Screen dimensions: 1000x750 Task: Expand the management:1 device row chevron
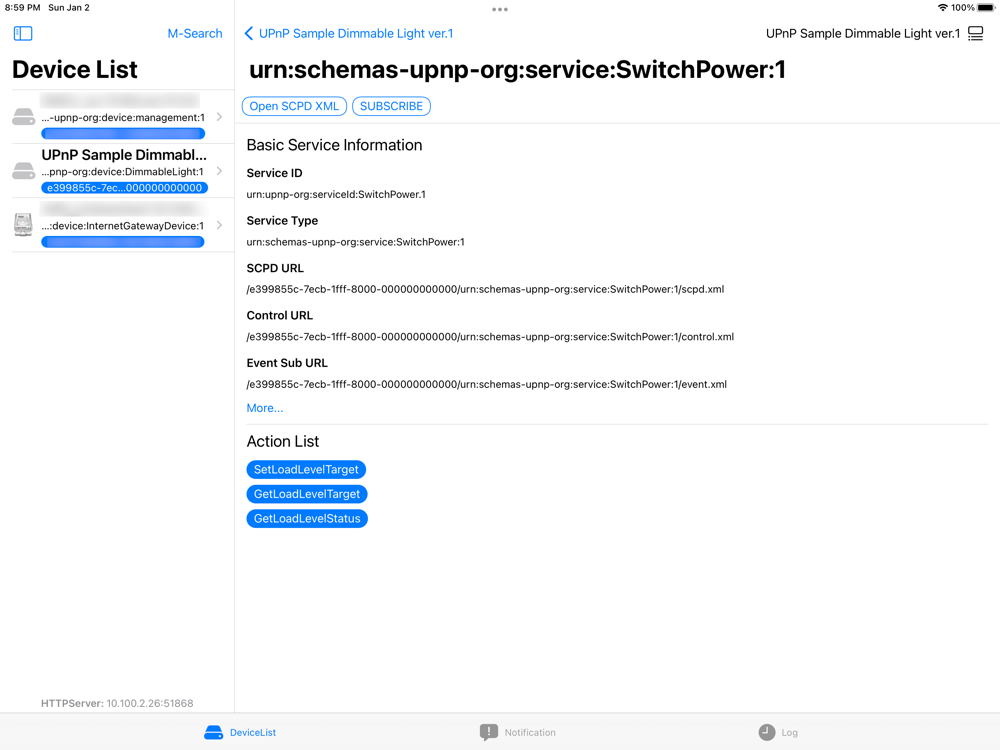[219, 117]
